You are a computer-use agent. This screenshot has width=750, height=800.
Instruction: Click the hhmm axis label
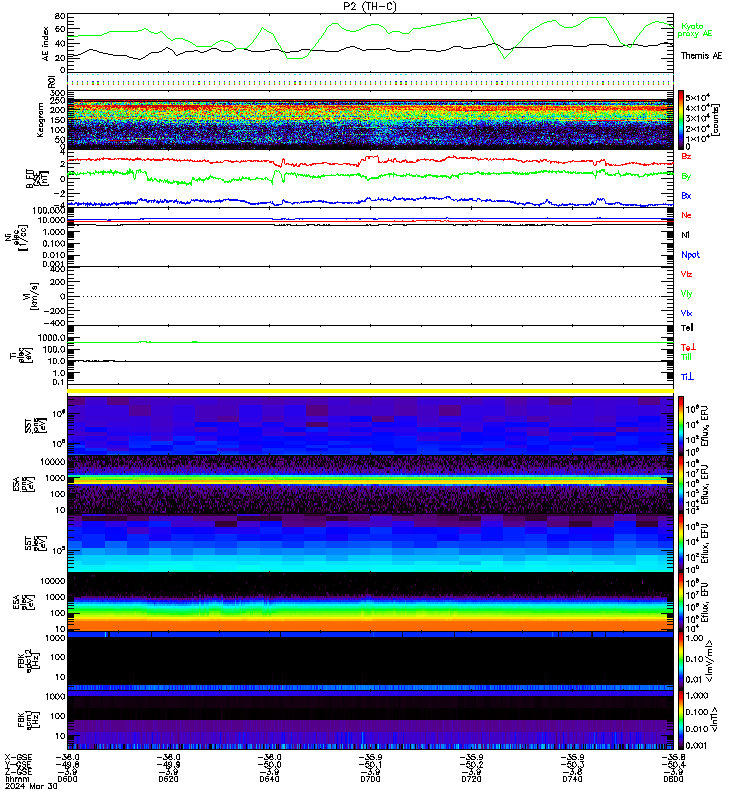click(16, 779)
